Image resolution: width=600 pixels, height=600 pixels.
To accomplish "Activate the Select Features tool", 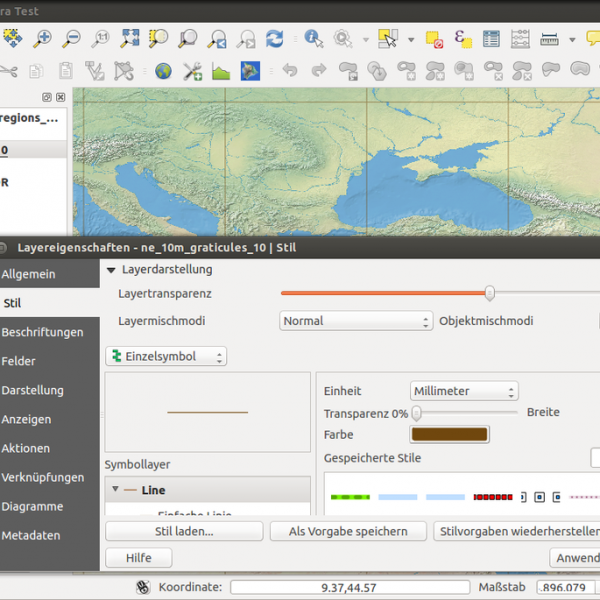I will 388,38.
